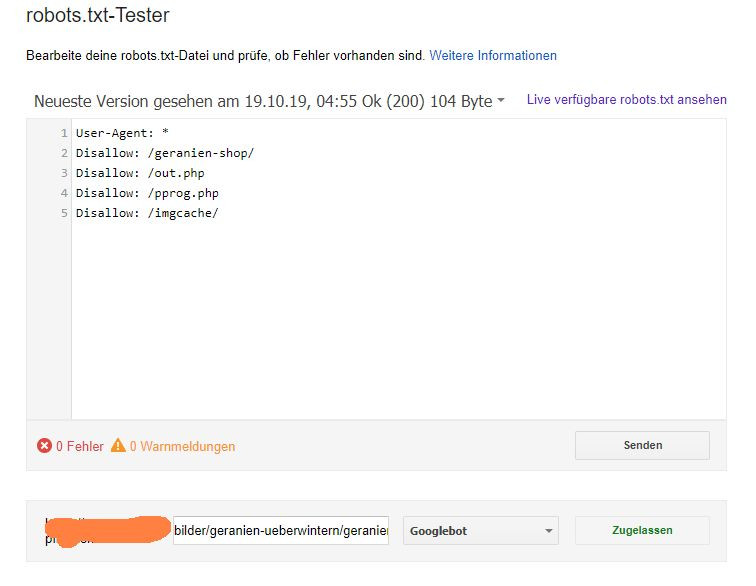Image resolution: width=756 pixels, height=586 pixels.
Task: Click line number 1 in the gutter
Action: coord(64,133)
